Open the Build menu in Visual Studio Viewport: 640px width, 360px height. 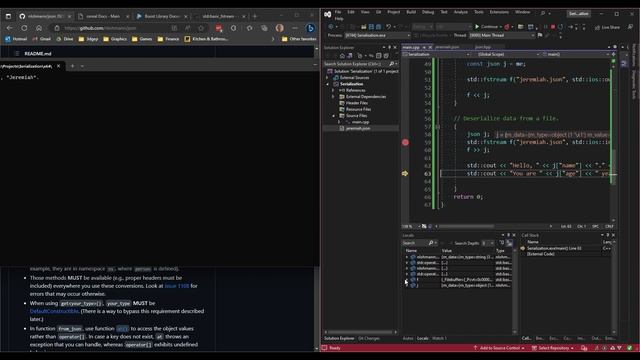click(x=411, y=12)
